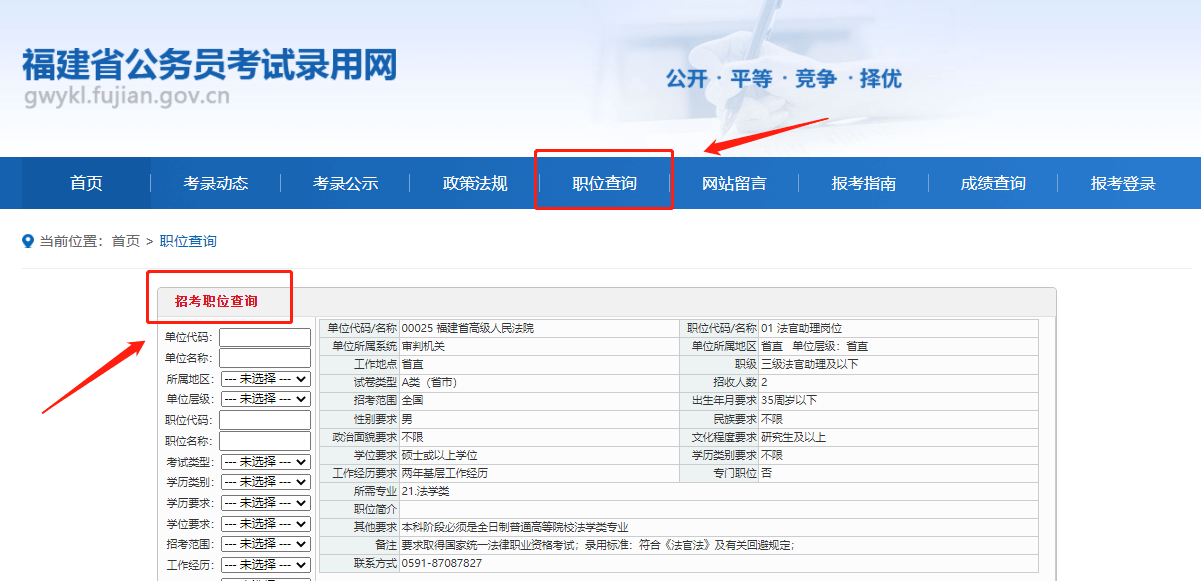This screenshot has width=1201, height=581.
Task: Click the 性别要求 value '男'
Action: [x=540, y=418]
